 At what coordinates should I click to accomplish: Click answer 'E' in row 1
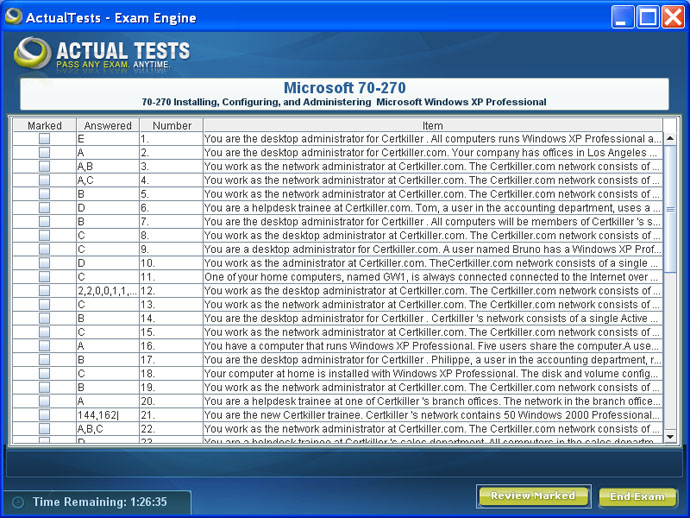[x=108, y=139]
